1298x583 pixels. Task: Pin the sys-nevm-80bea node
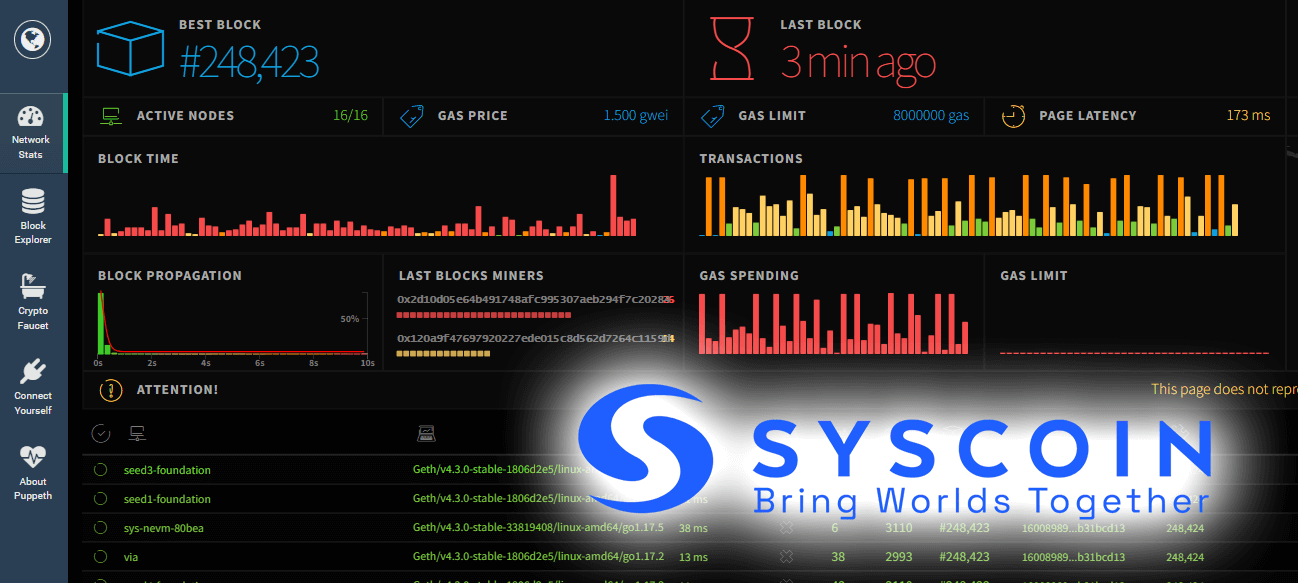[x=100, y=528]
